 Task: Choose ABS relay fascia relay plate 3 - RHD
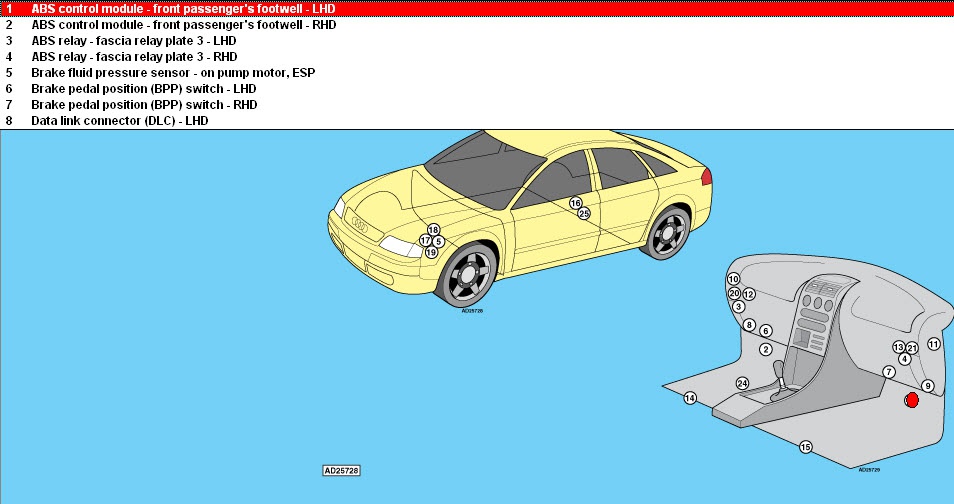pyautogui.click(x=135, y=57)
